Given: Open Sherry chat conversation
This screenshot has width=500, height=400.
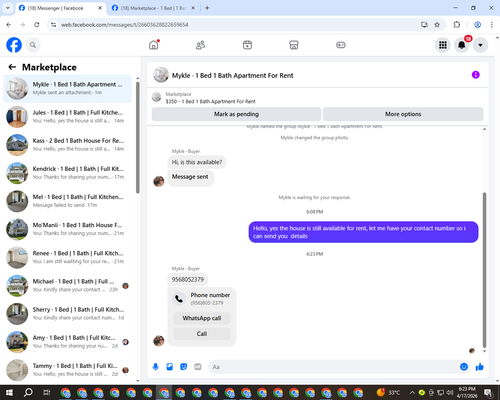Looking at the screenshot, I should 67,314.
